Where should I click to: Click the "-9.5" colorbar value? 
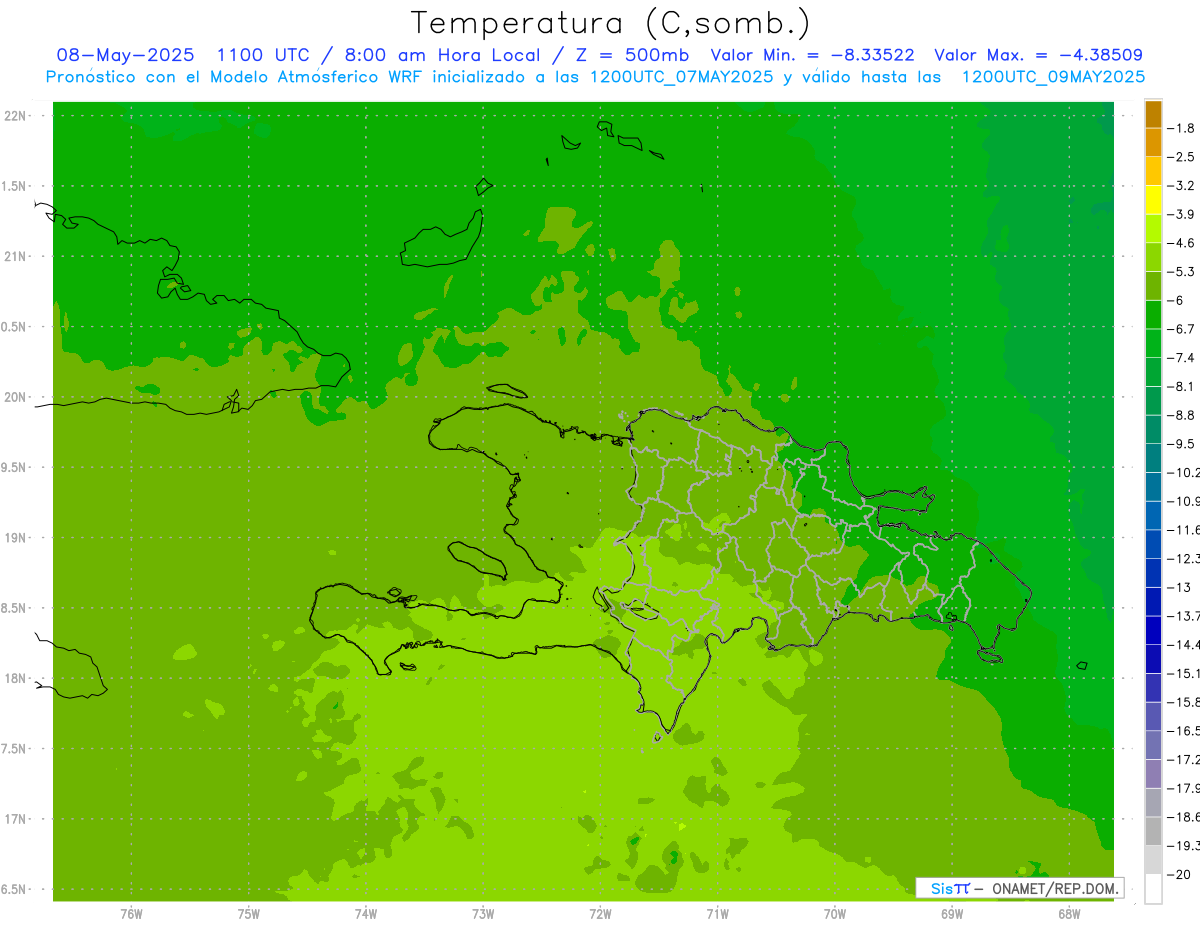point(1181,443)
